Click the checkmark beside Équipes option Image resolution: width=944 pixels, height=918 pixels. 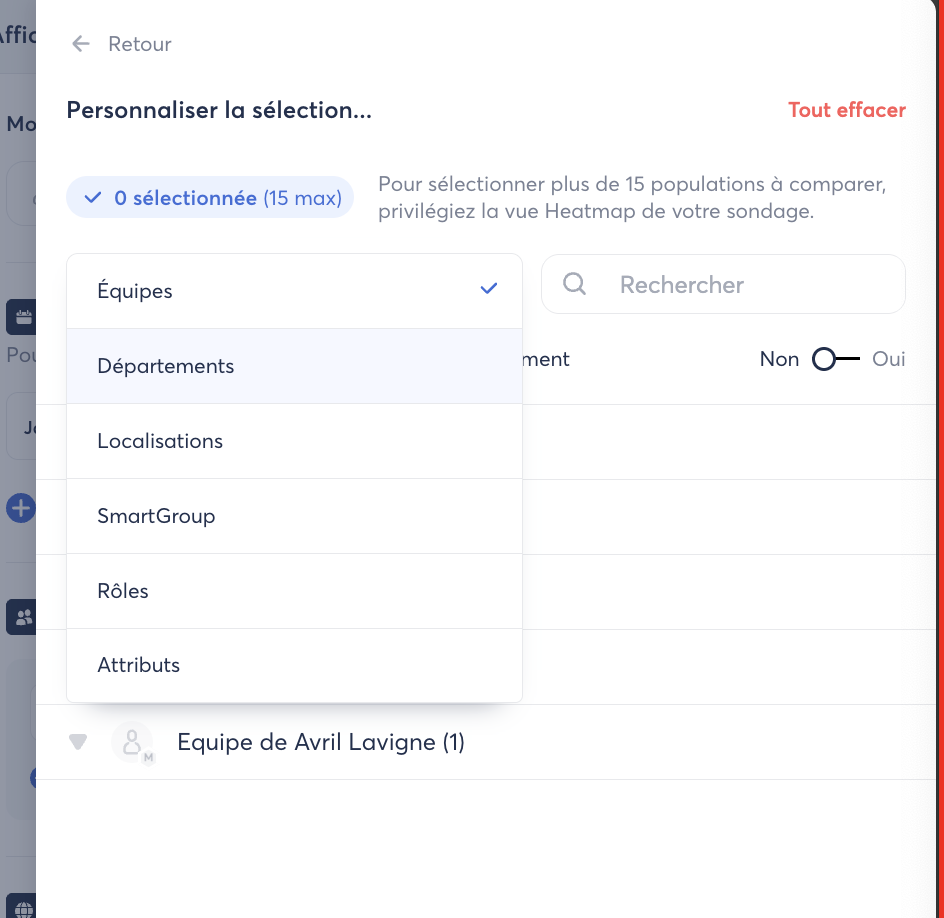pos(489,290)
